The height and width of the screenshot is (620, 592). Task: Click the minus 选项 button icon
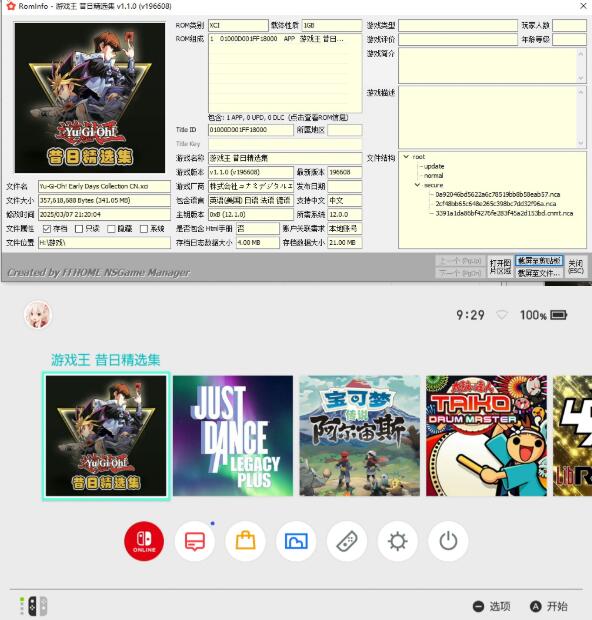click(478, 606)
